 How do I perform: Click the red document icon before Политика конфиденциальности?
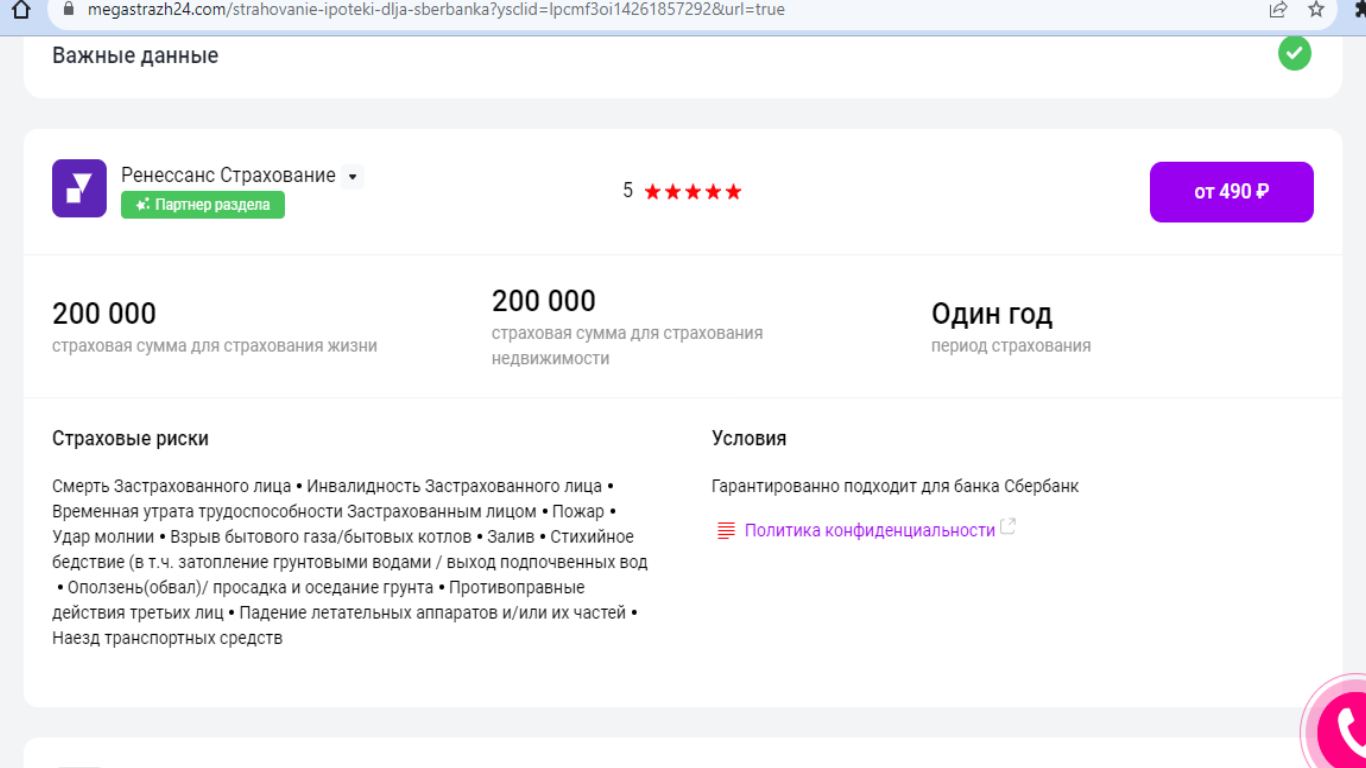pyautogui.click(x=726, y=530)
